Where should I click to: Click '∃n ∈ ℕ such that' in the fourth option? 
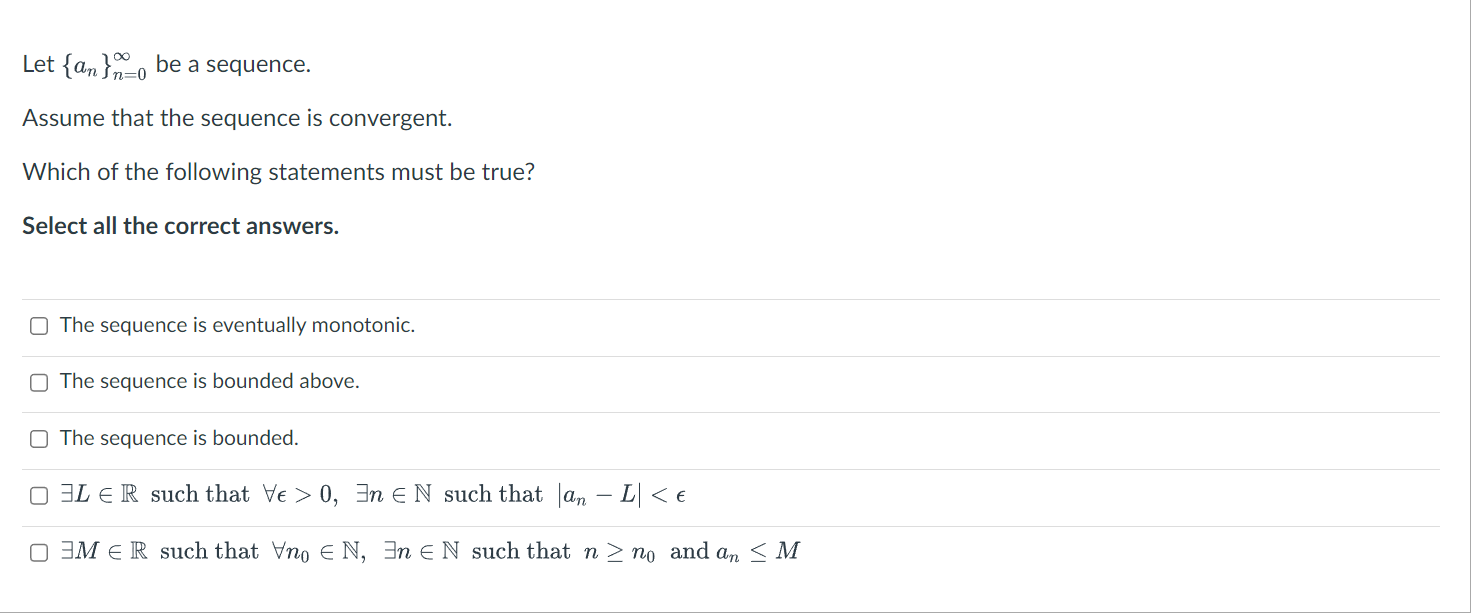pyautogui.click(x=449, y=495)
